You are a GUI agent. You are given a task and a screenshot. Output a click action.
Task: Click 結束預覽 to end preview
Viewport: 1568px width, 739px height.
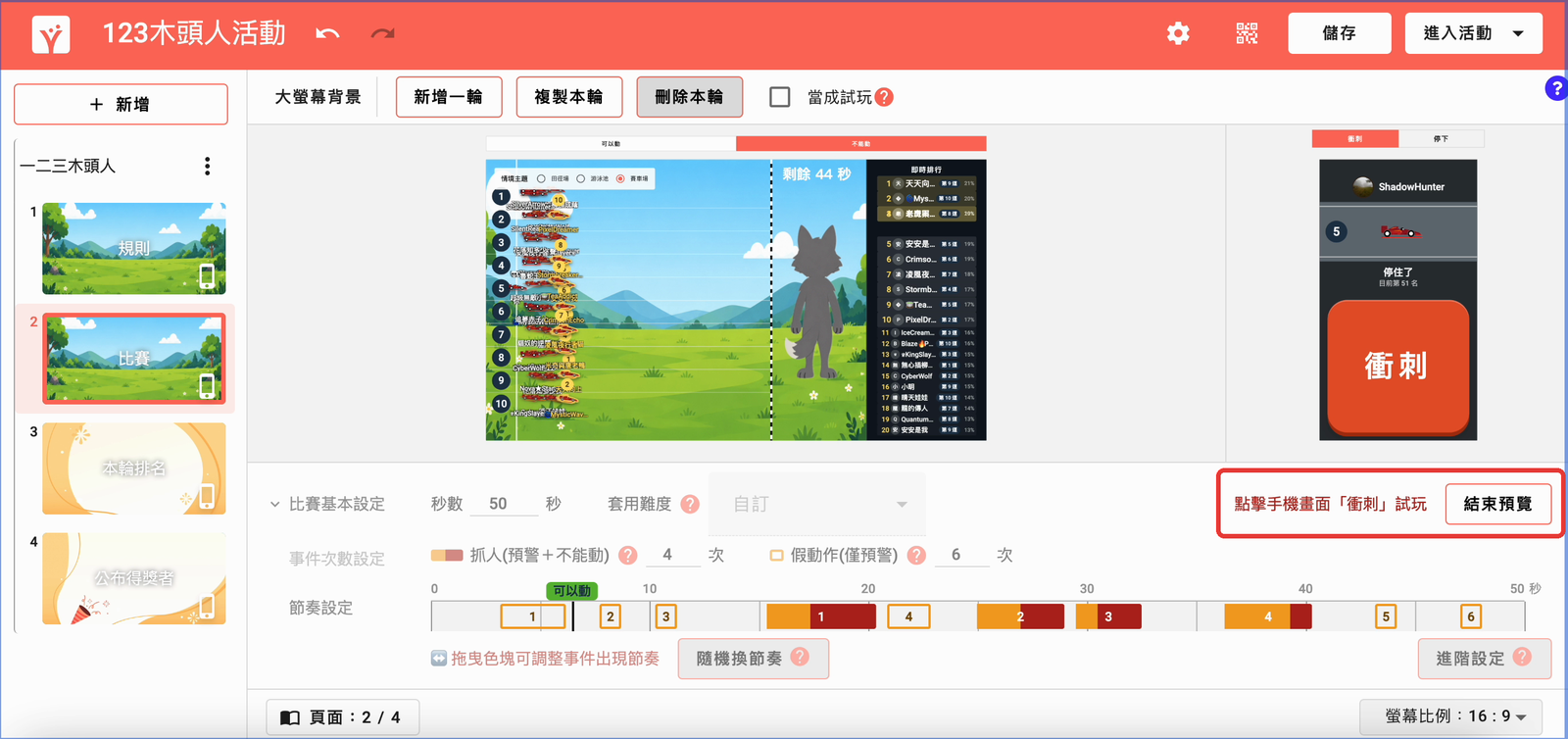click(1498, 504)
